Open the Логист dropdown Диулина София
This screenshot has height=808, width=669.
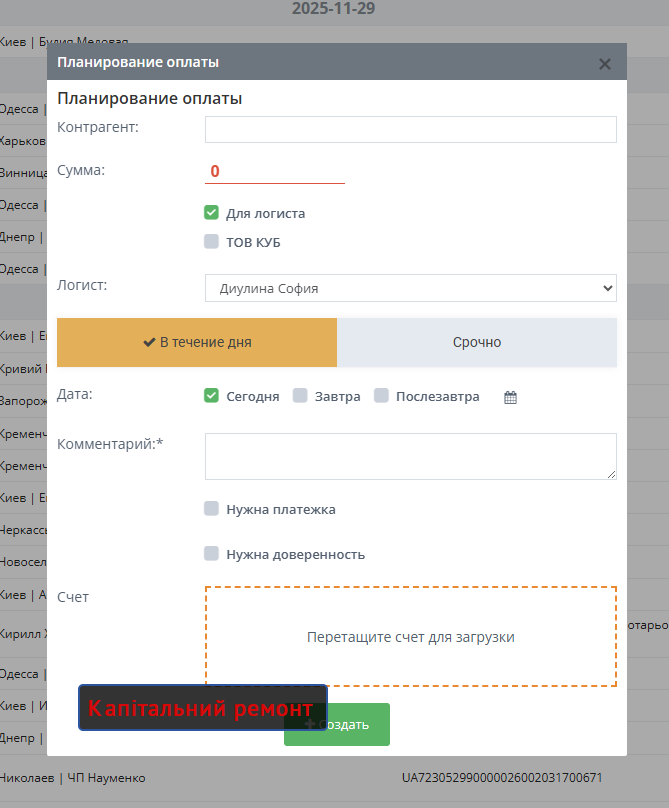pyautogui.click(x=411, y=288)
